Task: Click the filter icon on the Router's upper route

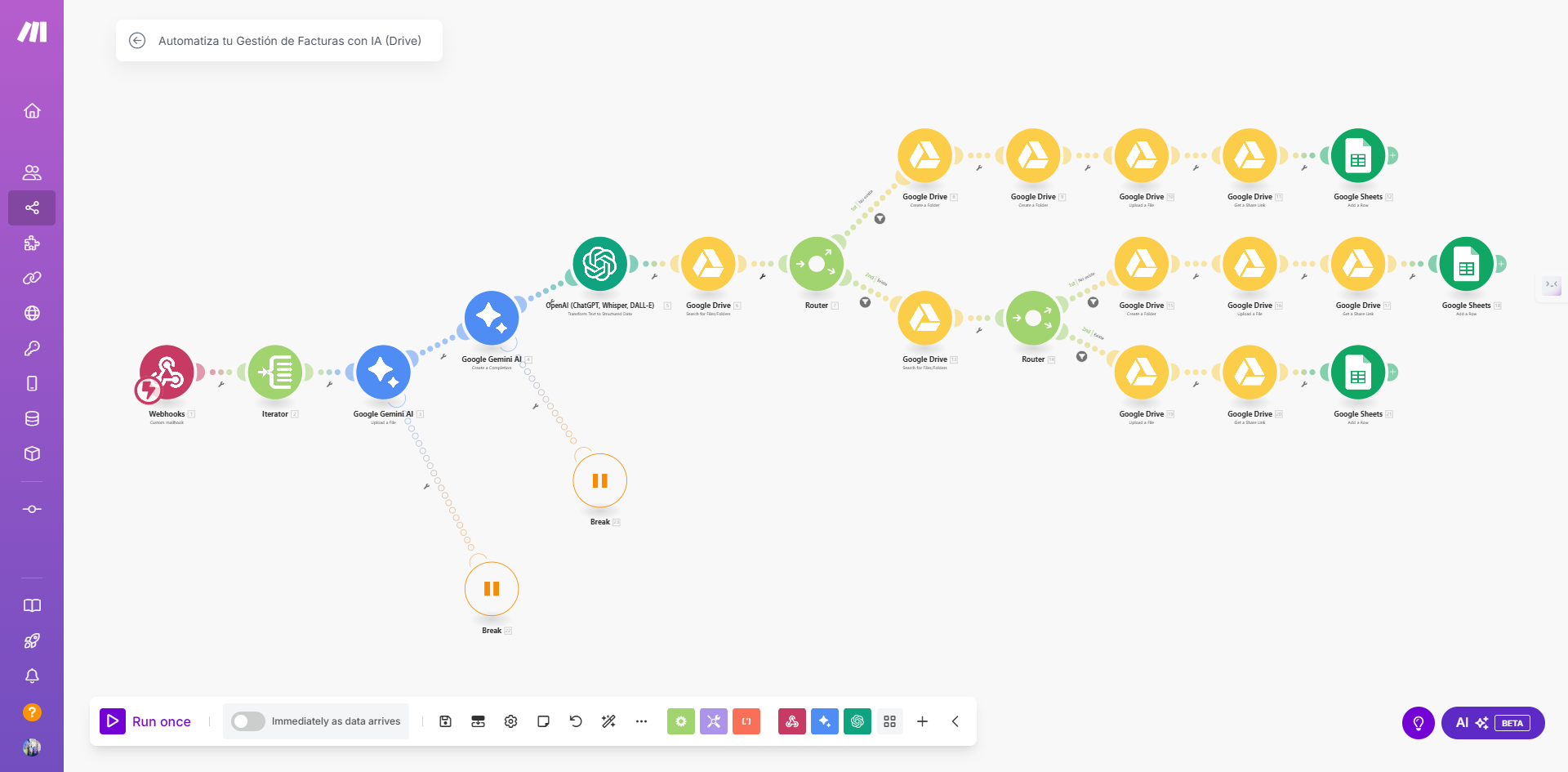Action: click(x=880, y=219)
